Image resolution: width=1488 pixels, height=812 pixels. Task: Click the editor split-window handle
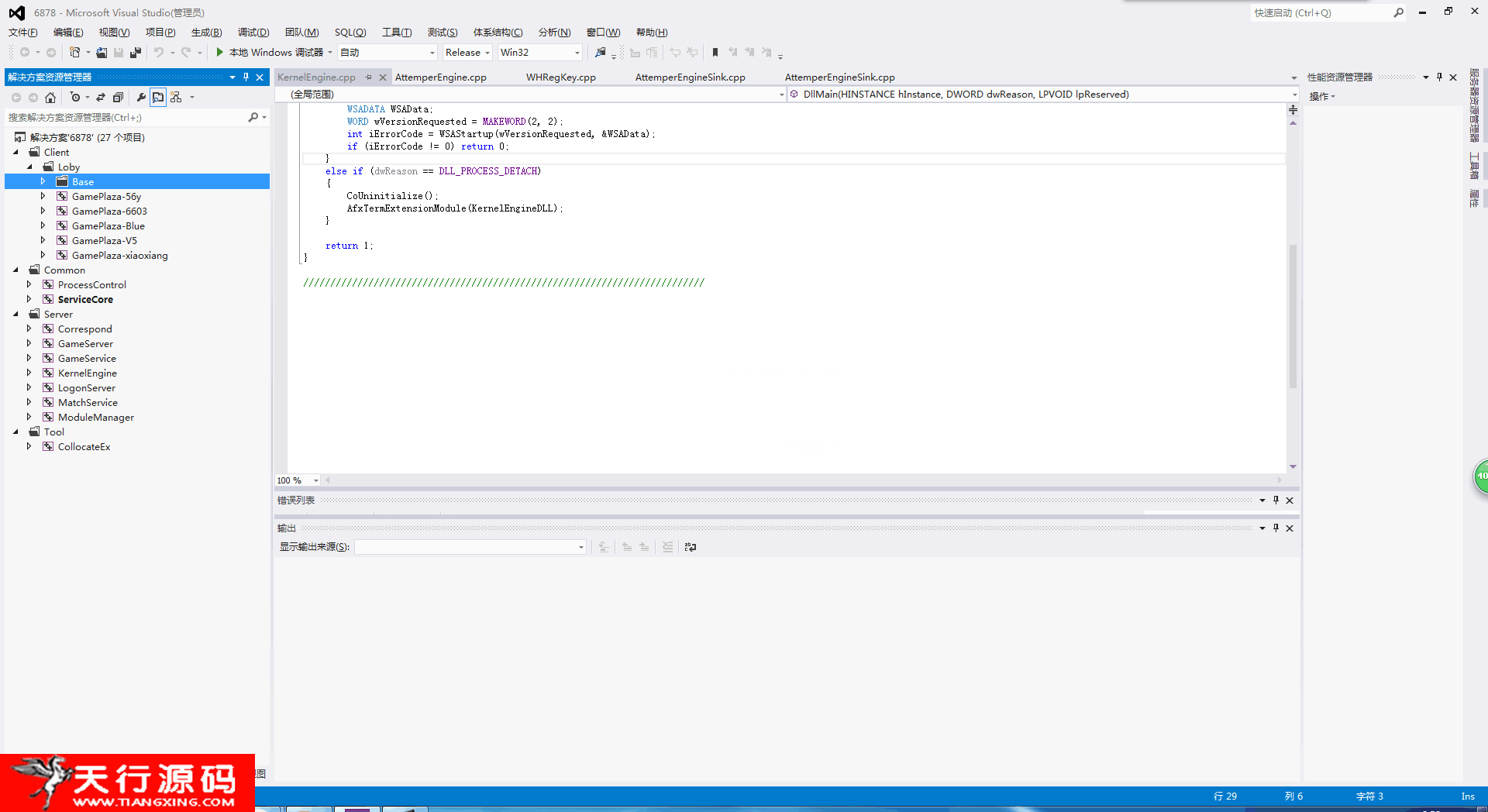(1293, 110)
